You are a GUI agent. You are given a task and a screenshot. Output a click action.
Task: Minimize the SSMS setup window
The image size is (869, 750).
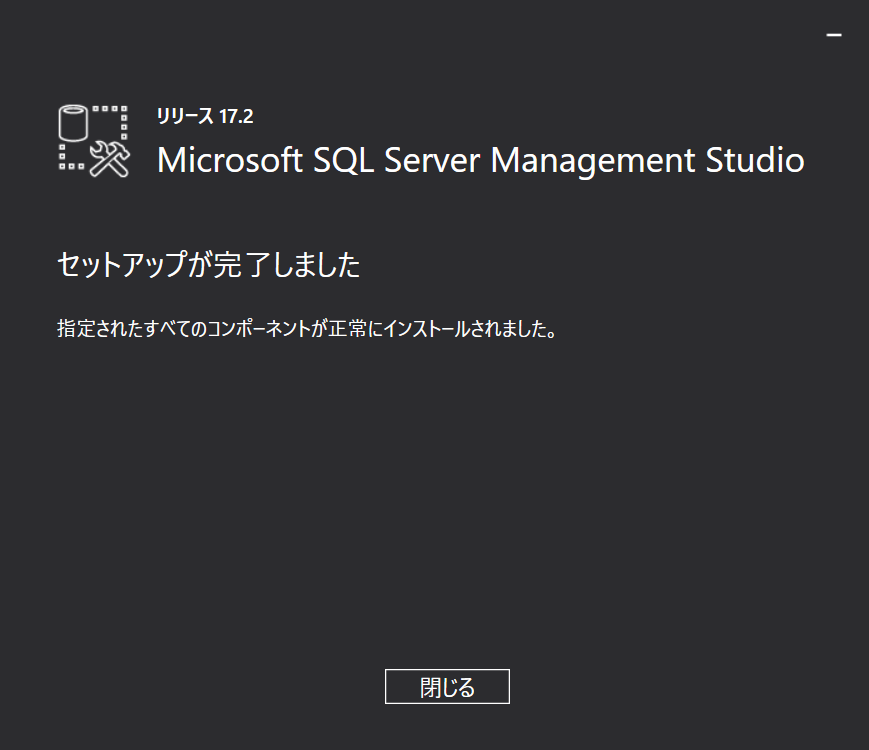coord(834,35)
